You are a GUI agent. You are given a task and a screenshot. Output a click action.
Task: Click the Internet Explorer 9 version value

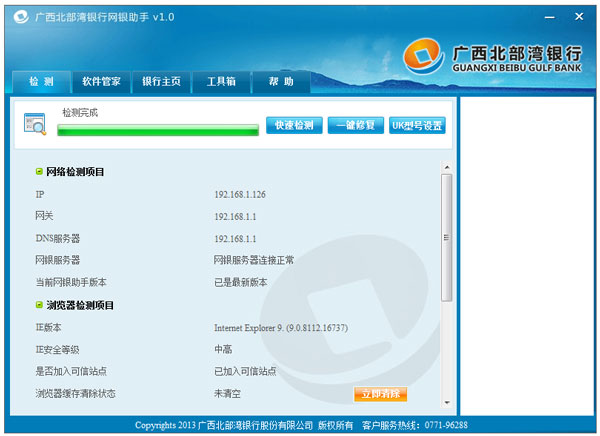[x=281, y=328]
